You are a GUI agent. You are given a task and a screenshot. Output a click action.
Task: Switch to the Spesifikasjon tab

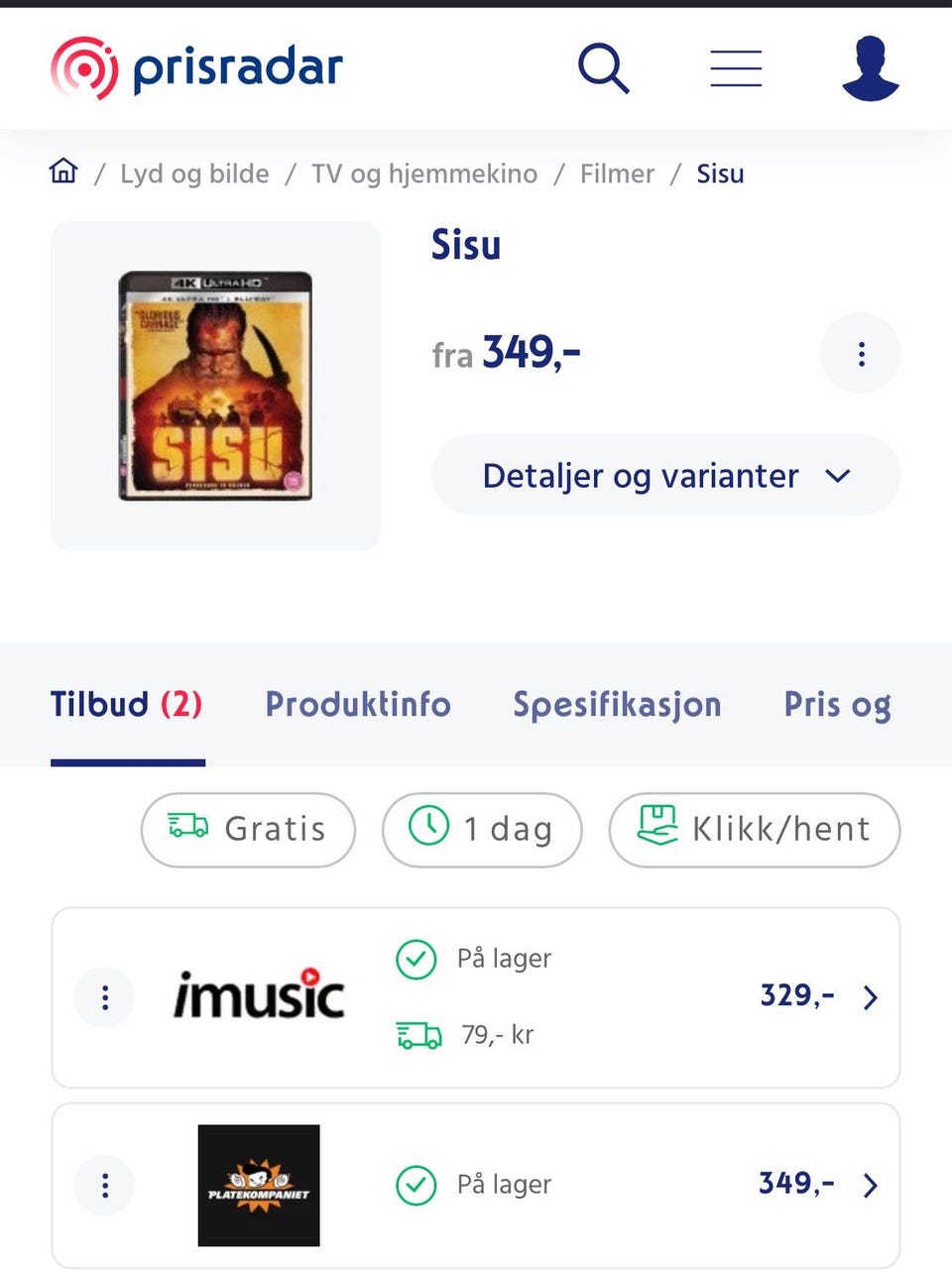pyautogui.click(x=617, y=705)
